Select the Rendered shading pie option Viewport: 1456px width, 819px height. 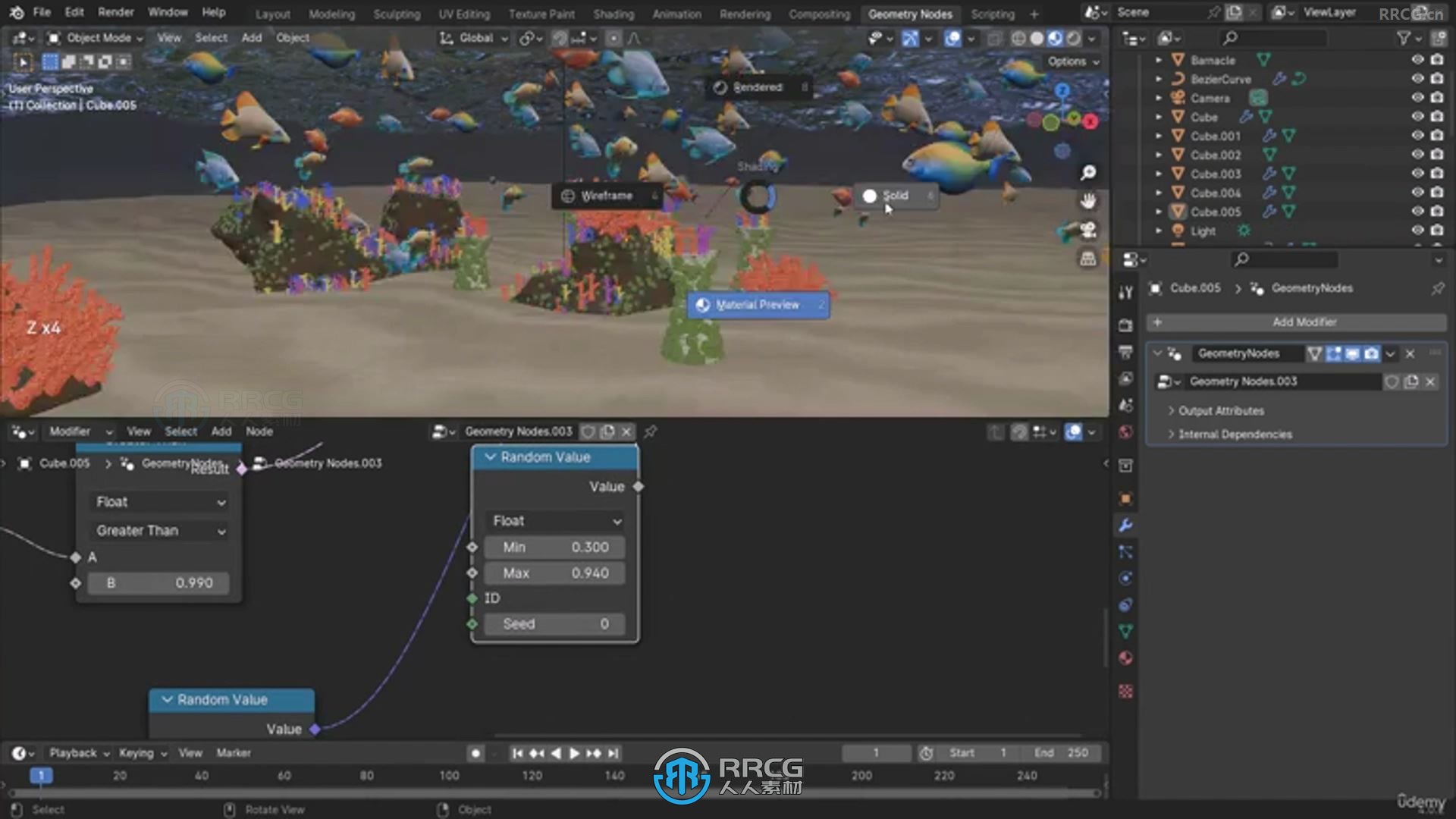[x=758, y=87]
